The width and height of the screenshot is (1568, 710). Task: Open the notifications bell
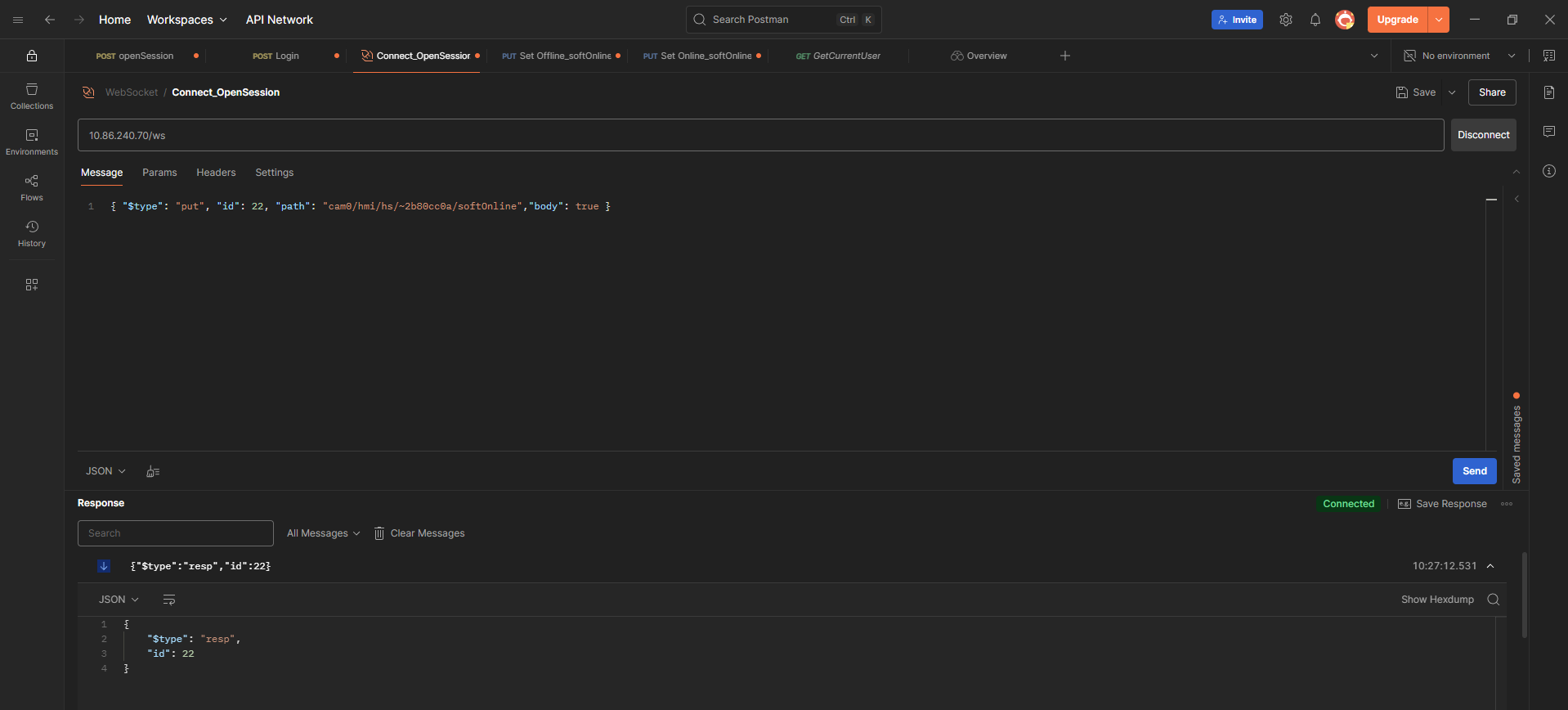click(x=1315, y=20)
